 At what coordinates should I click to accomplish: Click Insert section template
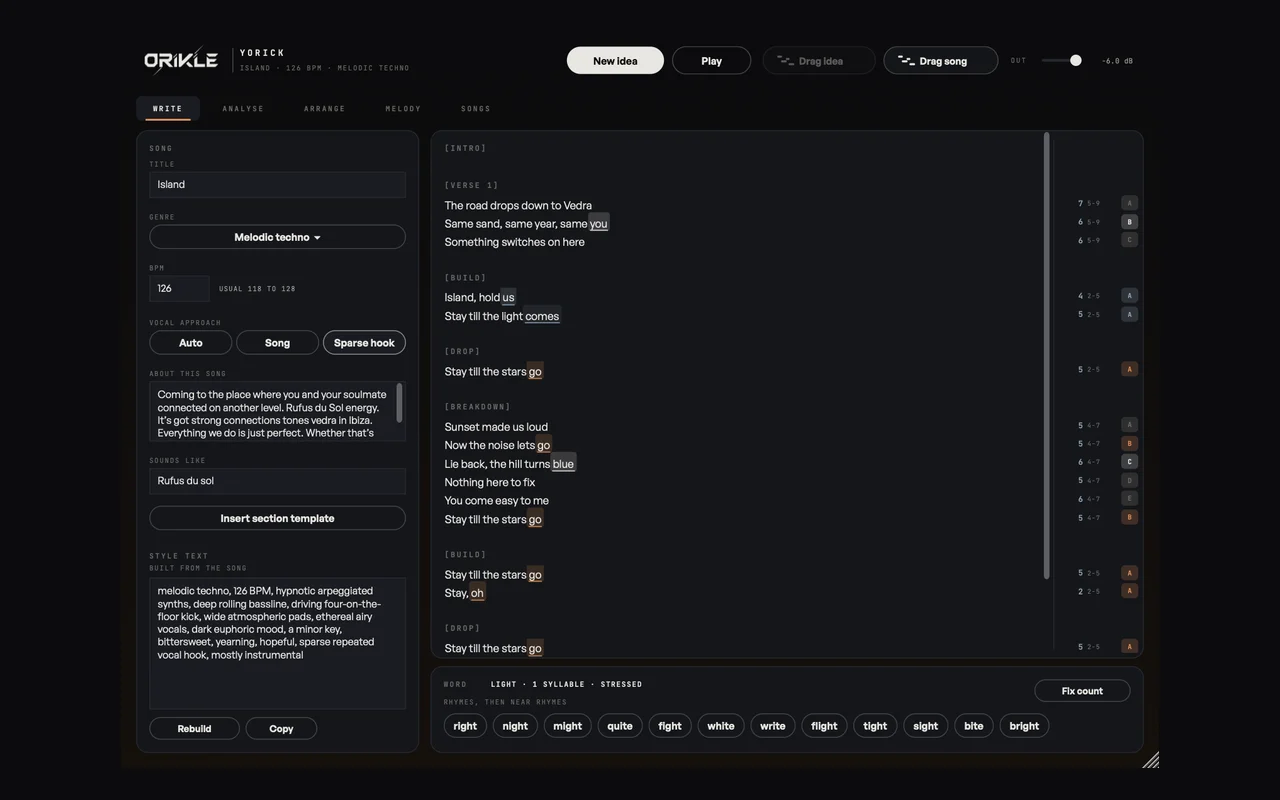(x=277, y=518)
